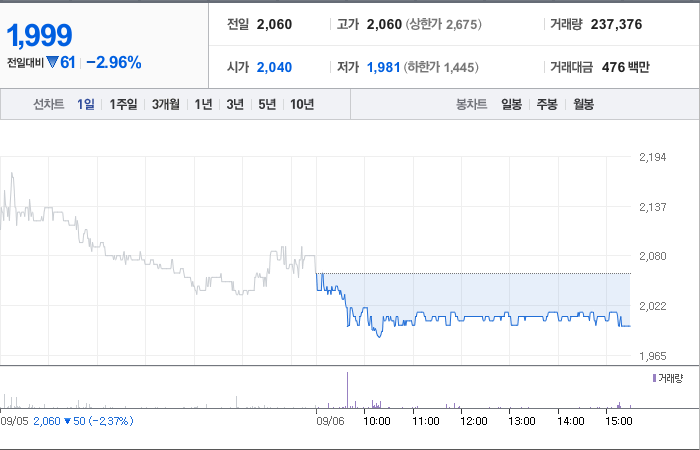Click the 13:00 time axis label
This screenshot has height=450, width=700.
[522, 421]
